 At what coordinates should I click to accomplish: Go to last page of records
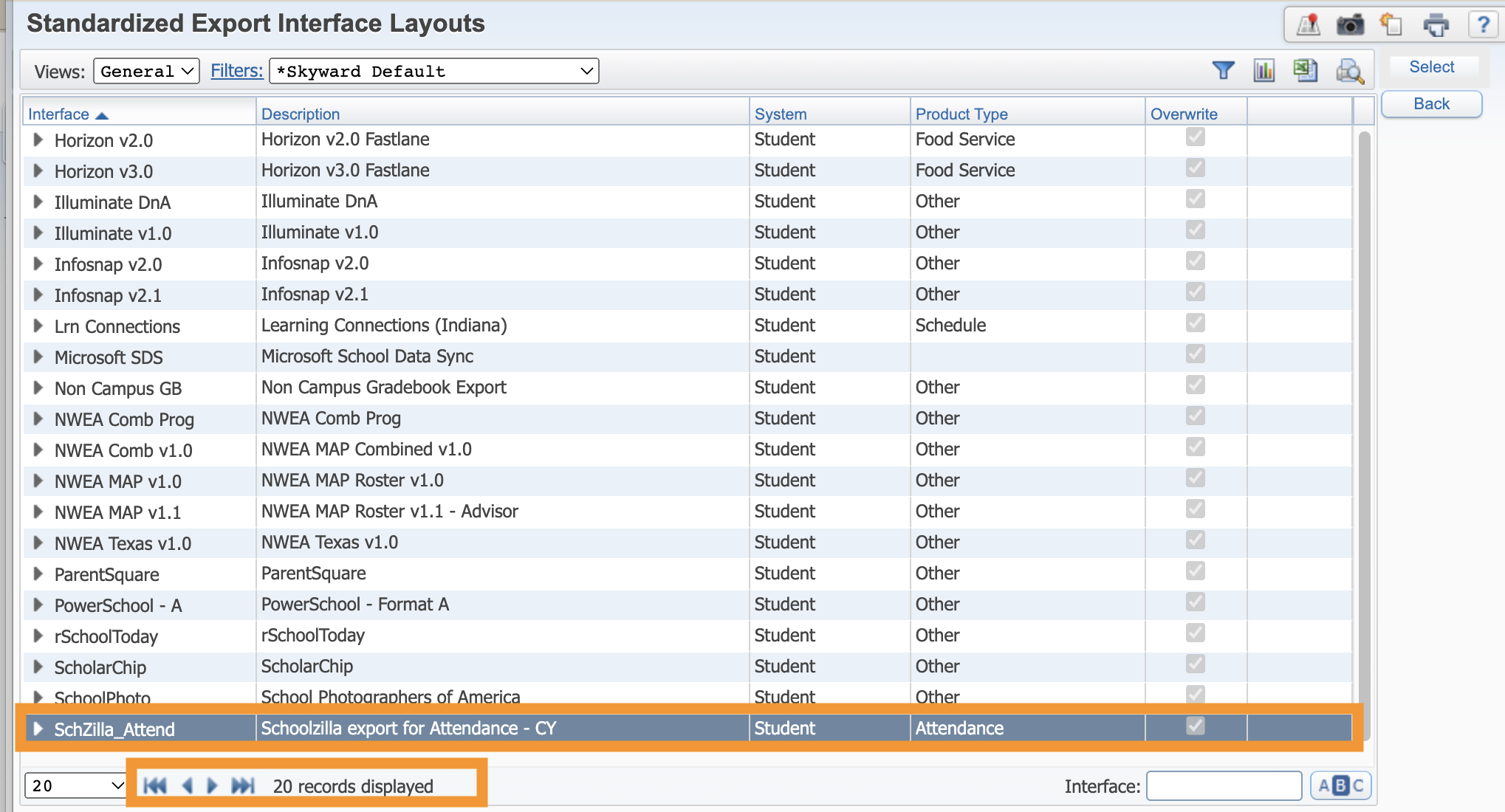(243, 785)
